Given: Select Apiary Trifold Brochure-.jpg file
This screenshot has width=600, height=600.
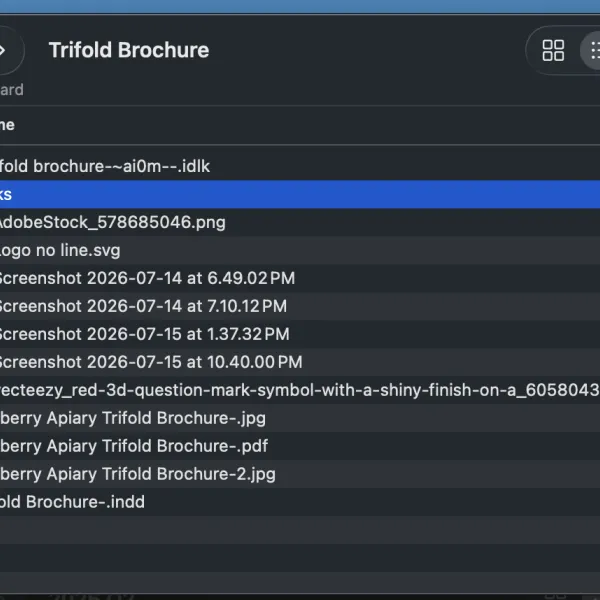Looking at the screenshot, I should tap(133, 418).
